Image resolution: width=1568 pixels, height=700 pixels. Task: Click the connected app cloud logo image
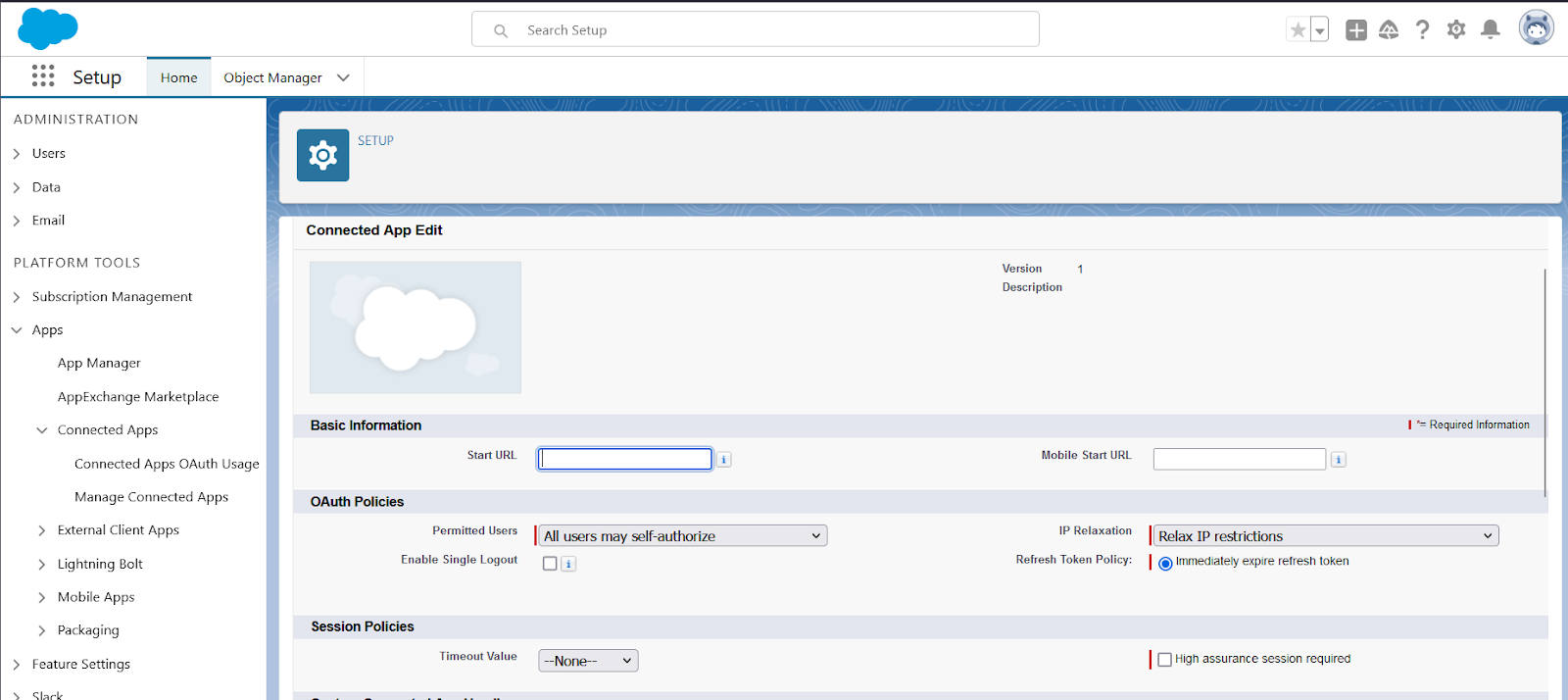416,327
